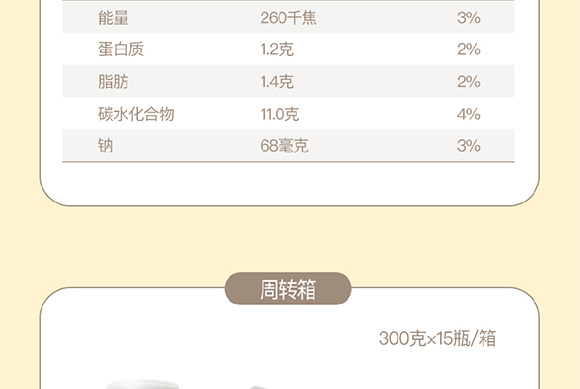Click the 3% percentage in the sodium row
The image size is (580, 389).
tap(469, 145)
